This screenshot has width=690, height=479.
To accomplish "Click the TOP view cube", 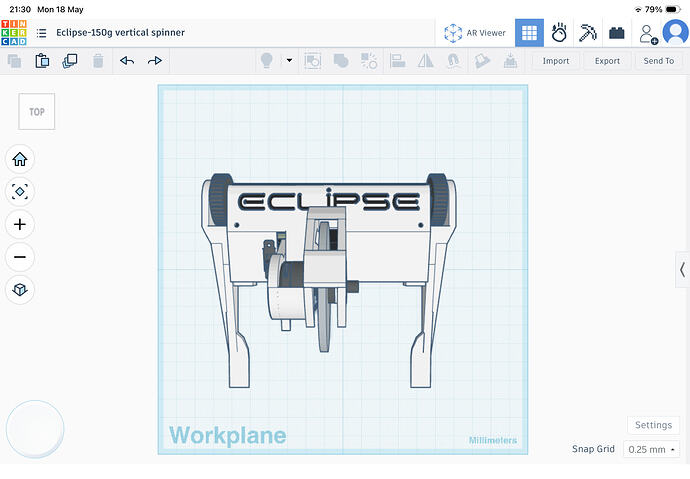I will coord(37,112).
